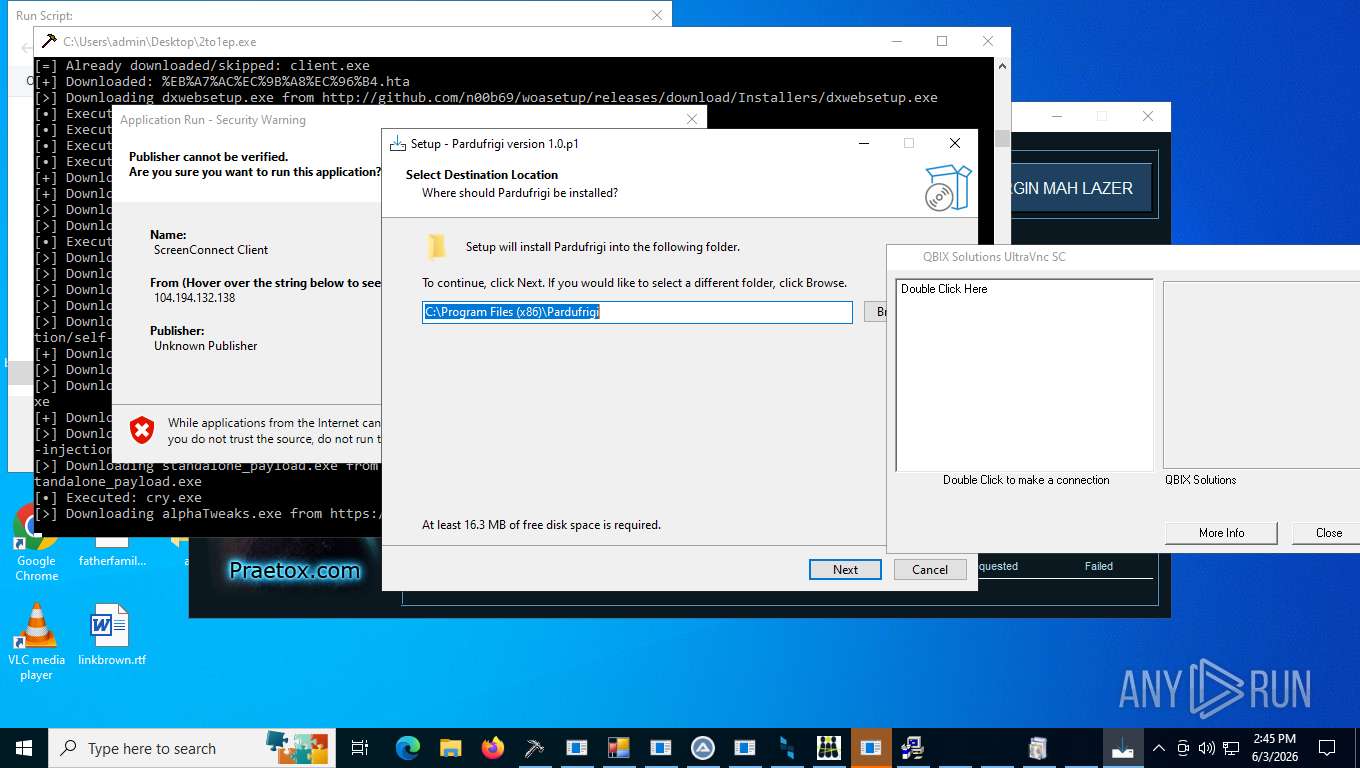This screenshot has height=768, width=1360.
Task: Click the Meet Now tray icon
Action: tap(1183, 748)
